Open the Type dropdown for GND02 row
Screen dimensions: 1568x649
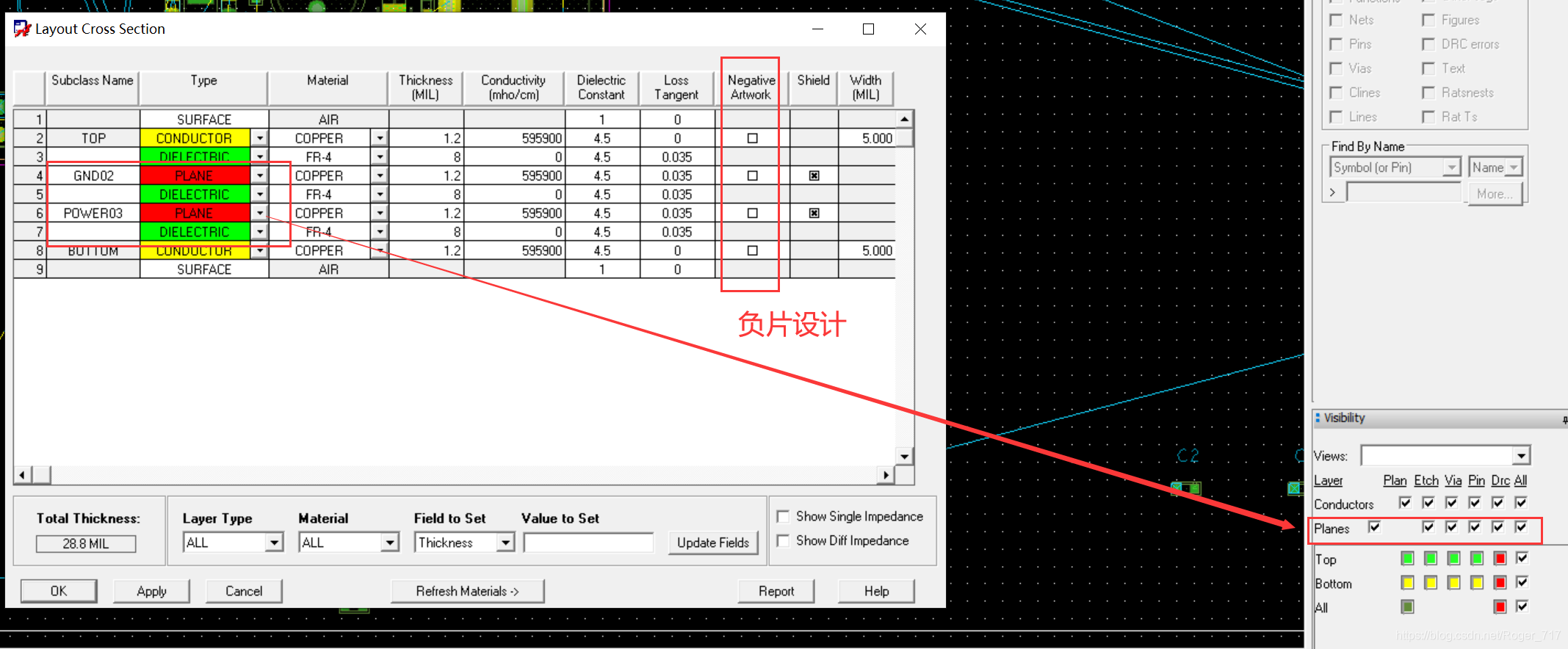click(x=260, y=175)
